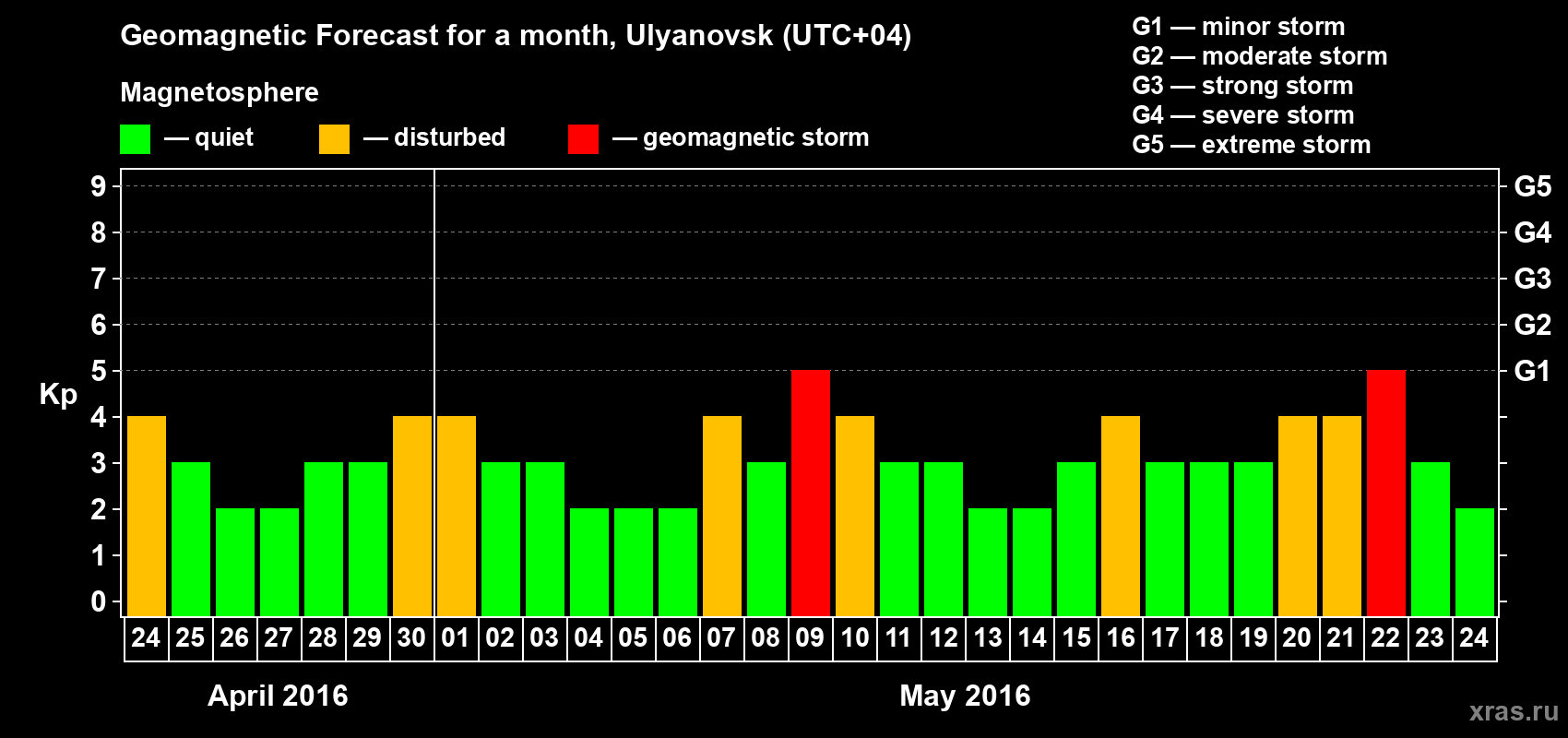The image size is (1568, 738).
Task: Click the 'G2 — moderate storm' legend line
Action: [x=1260, y=56]
